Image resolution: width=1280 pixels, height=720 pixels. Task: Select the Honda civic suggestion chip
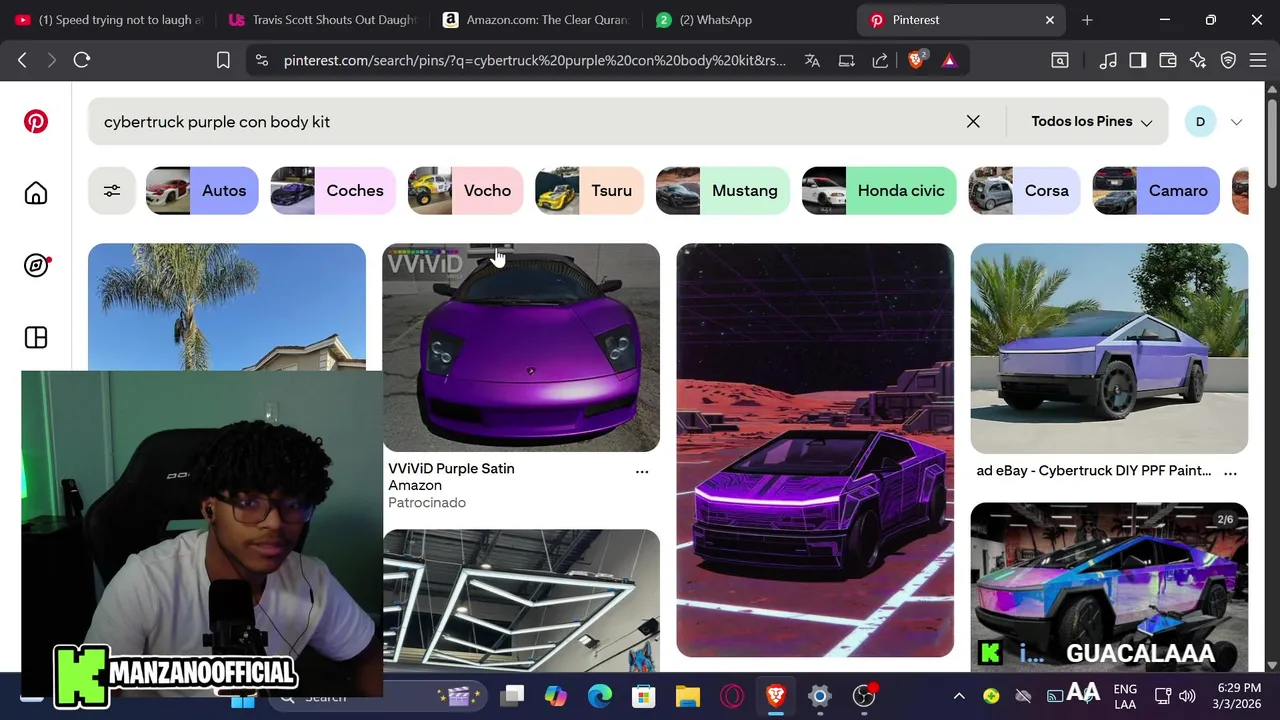[x=879, y=190]
